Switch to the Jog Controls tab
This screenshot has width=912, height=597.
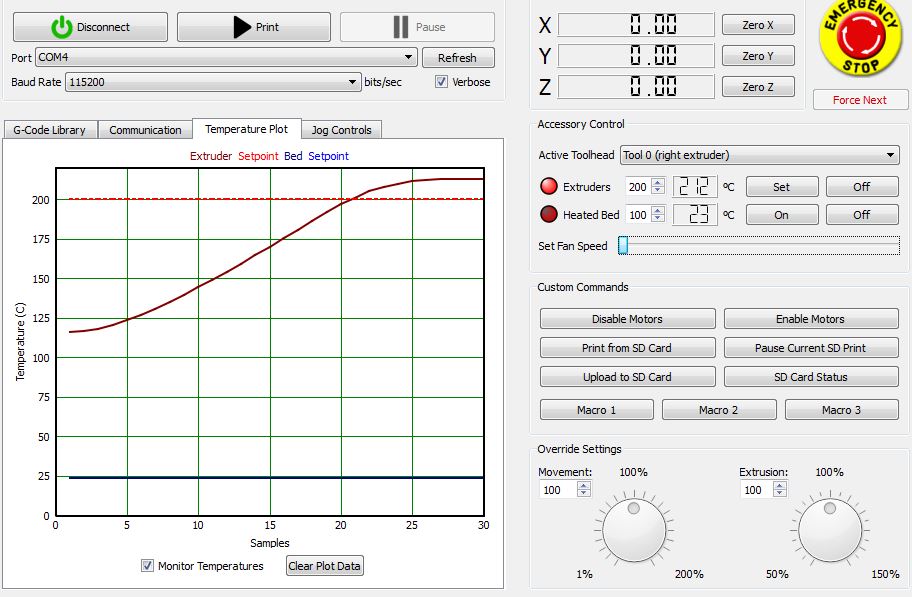tap(341, 130)
